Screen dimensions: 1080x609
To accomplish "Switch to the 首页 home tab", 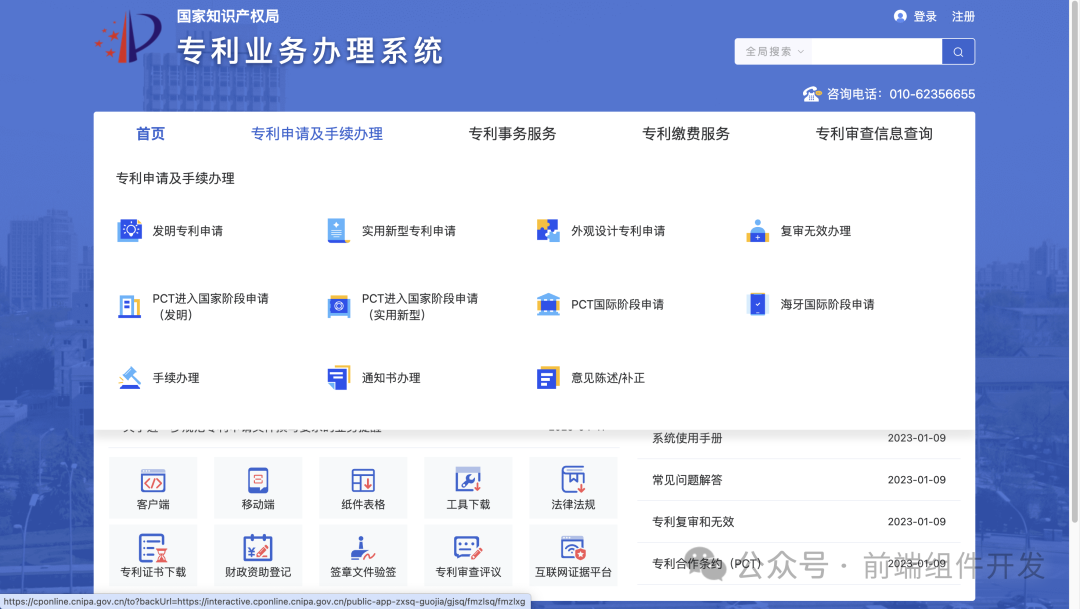I will pyautogui.click(x=149, y=133).
